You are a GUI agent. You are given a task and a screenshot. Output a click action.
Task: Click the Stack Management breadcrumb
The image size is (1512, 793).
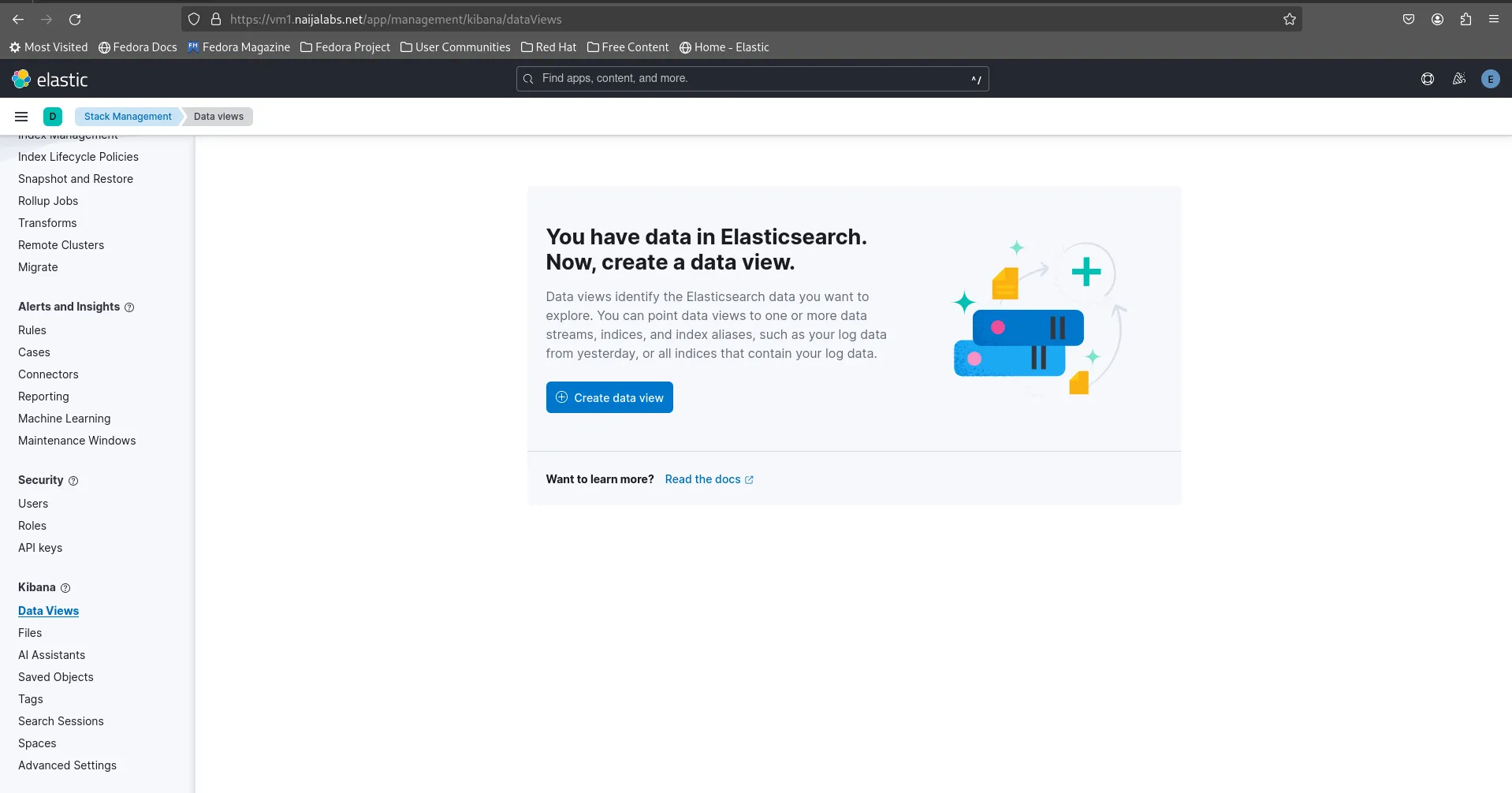coord(128,117)
